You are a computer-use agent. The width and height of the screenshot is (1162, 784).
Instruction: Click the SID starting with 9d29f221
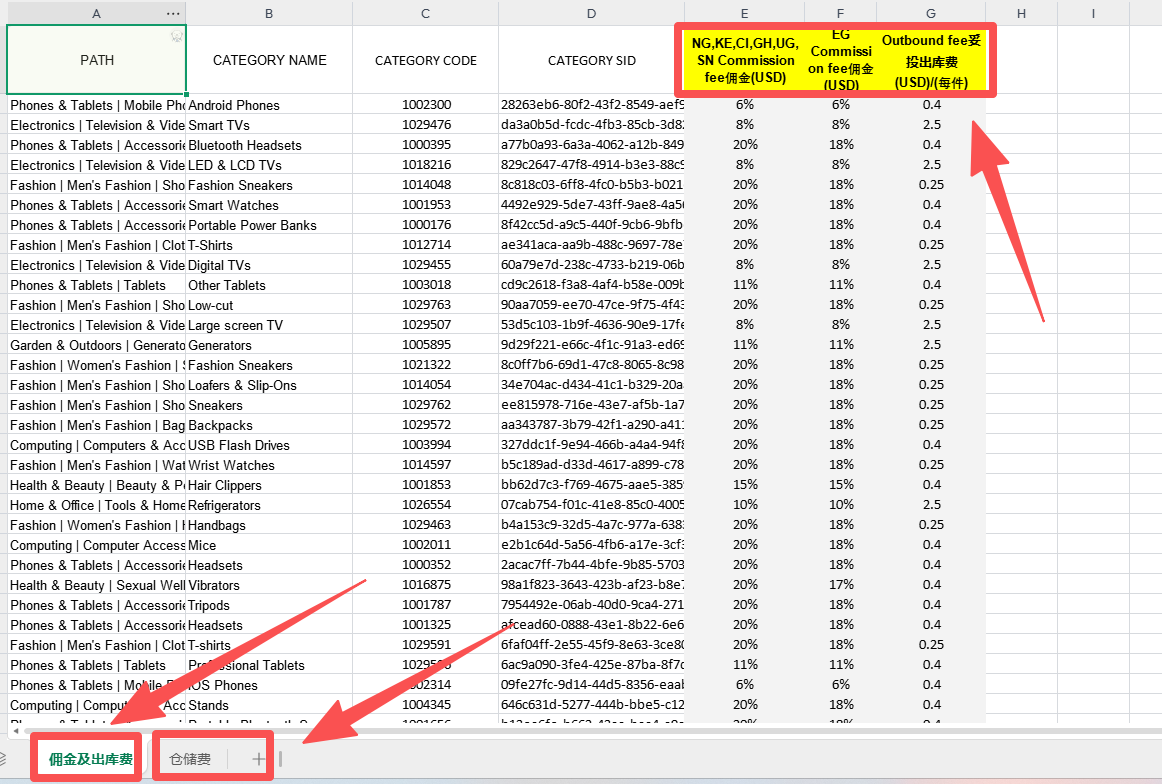pyautogui.click(x=591, y=345)
